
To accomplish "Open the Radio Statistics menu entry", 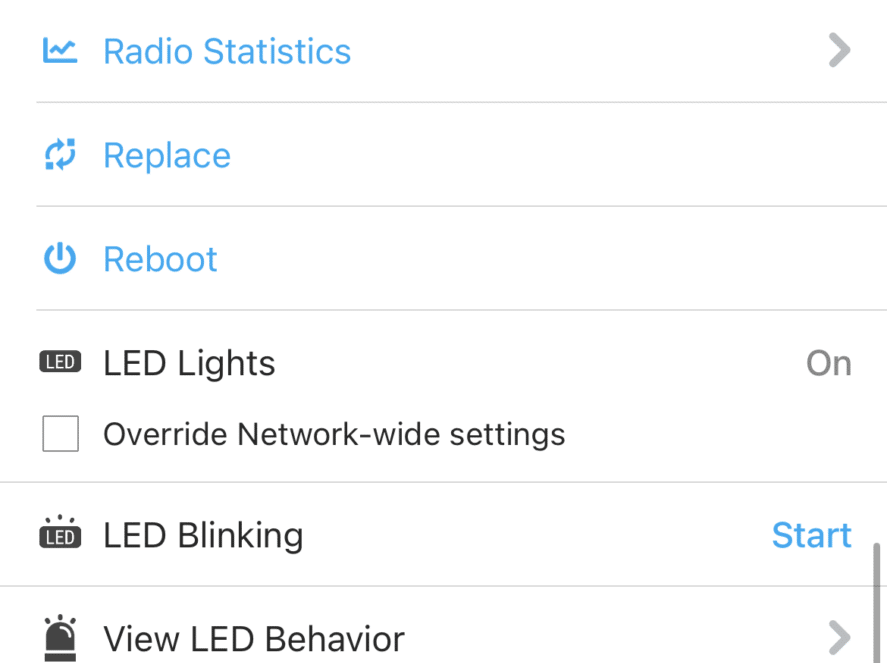I will [x=444, y=51].
